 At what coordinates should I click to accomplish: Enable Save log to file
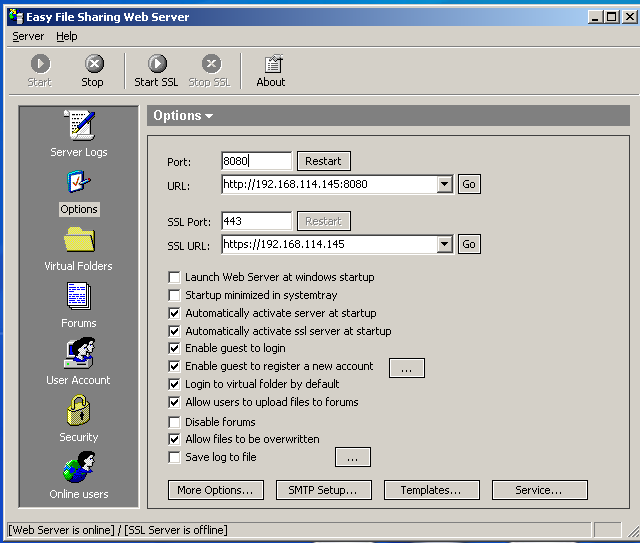pos(174,457)
